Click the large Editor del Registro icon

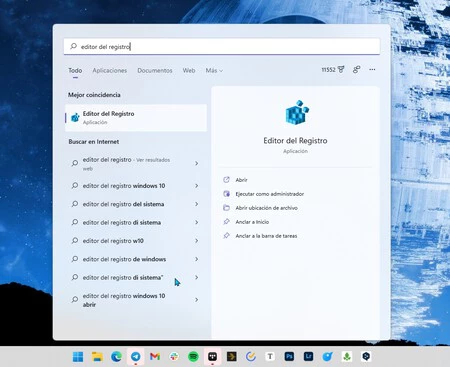pyautogui.click(x=297, y=112)
